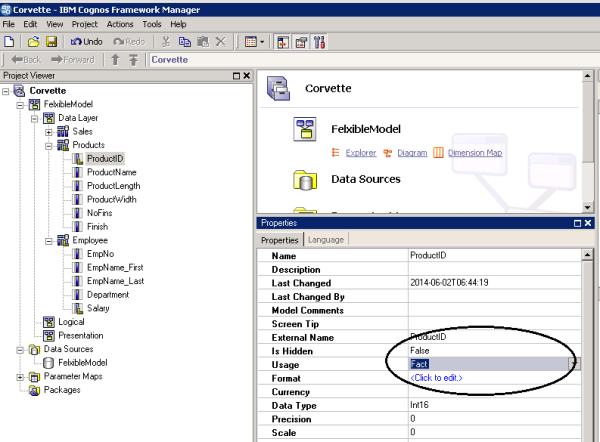This screenshot has height=442, width=600.
Task: Undo the last action
Action: (x=86, y=42)
